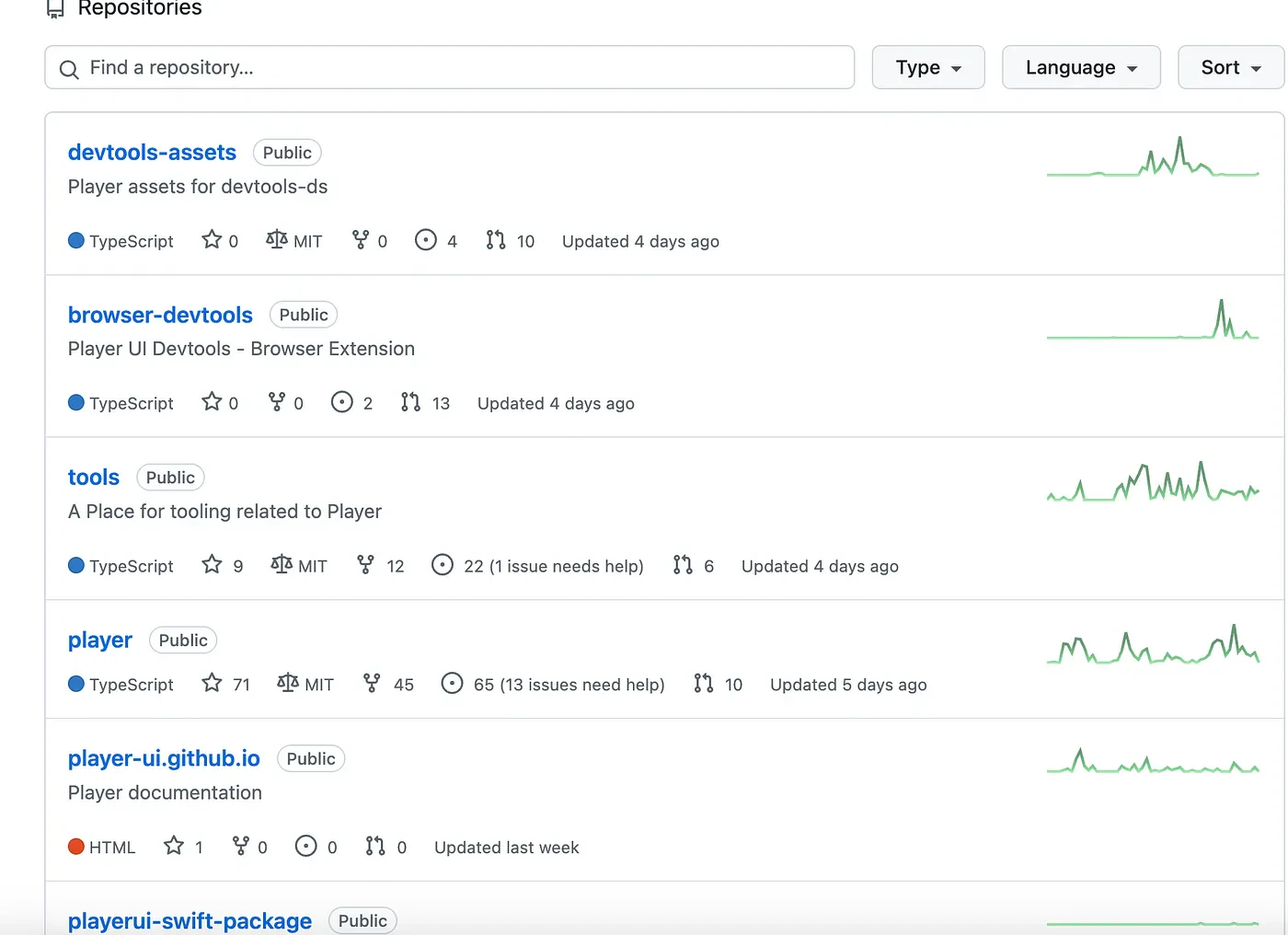Open pull requests icon showing 13 on browser-devtools

coord(410,401)
